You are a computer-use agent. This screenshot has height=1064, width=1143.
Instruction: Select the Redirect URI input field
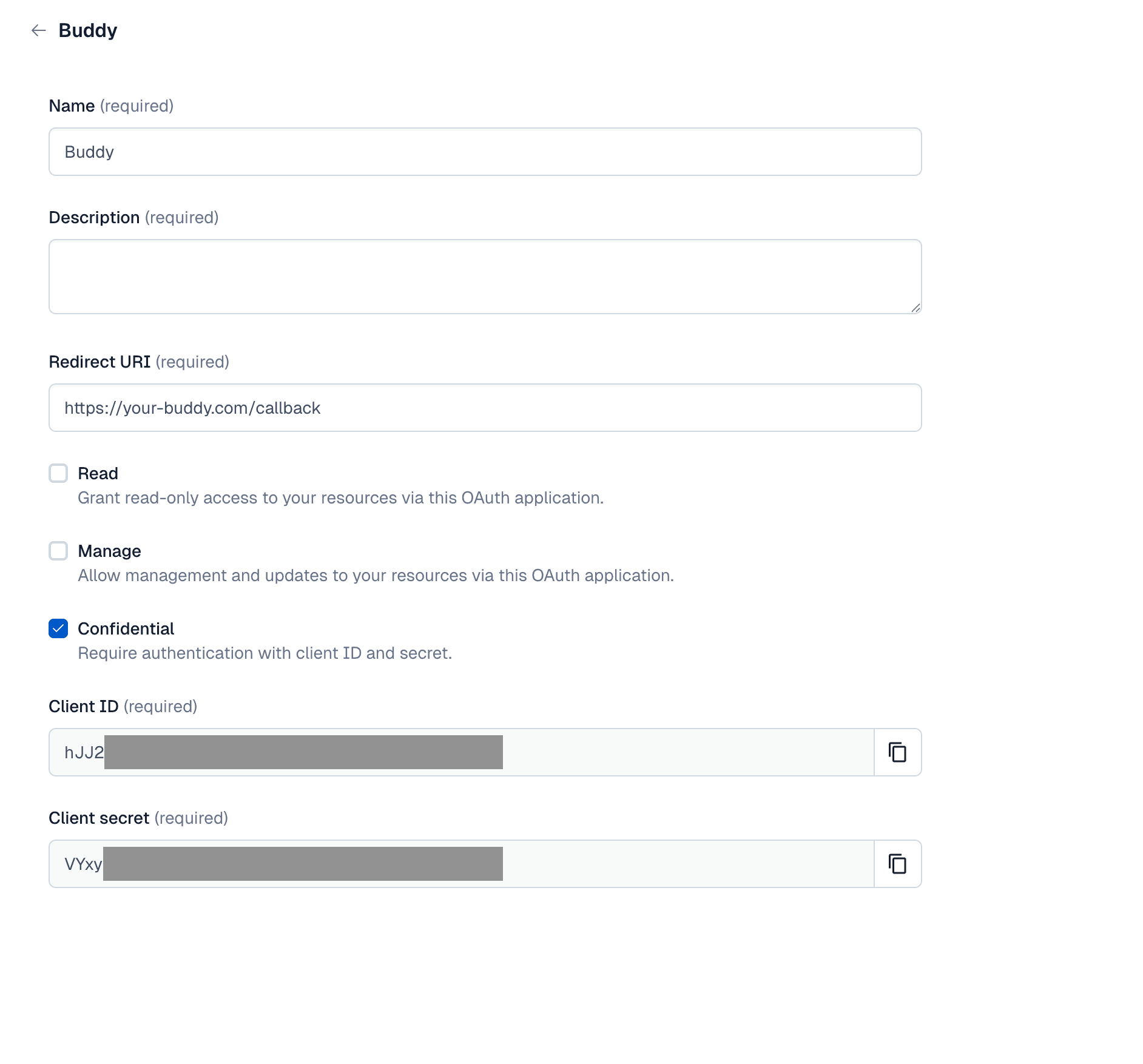pyautogui.click(x=485, y=408)
